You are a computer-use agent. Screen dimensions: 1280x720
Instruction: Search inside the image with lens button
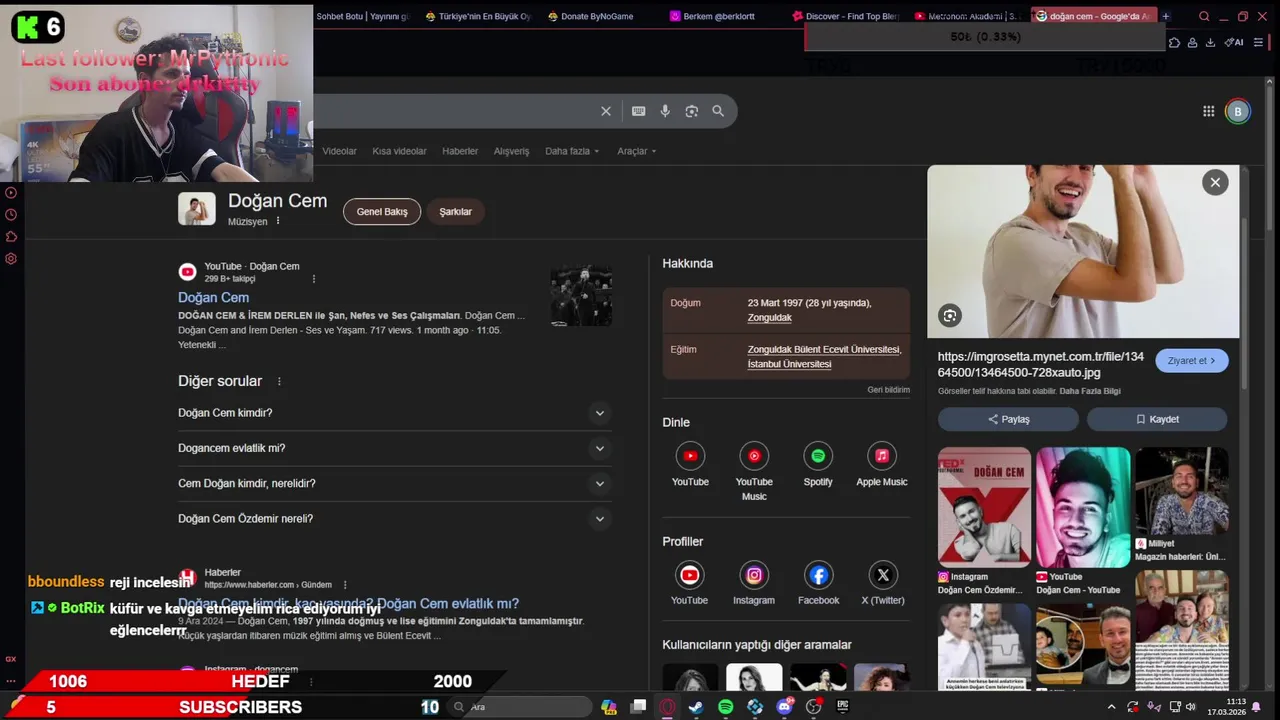tap(950, 316)
